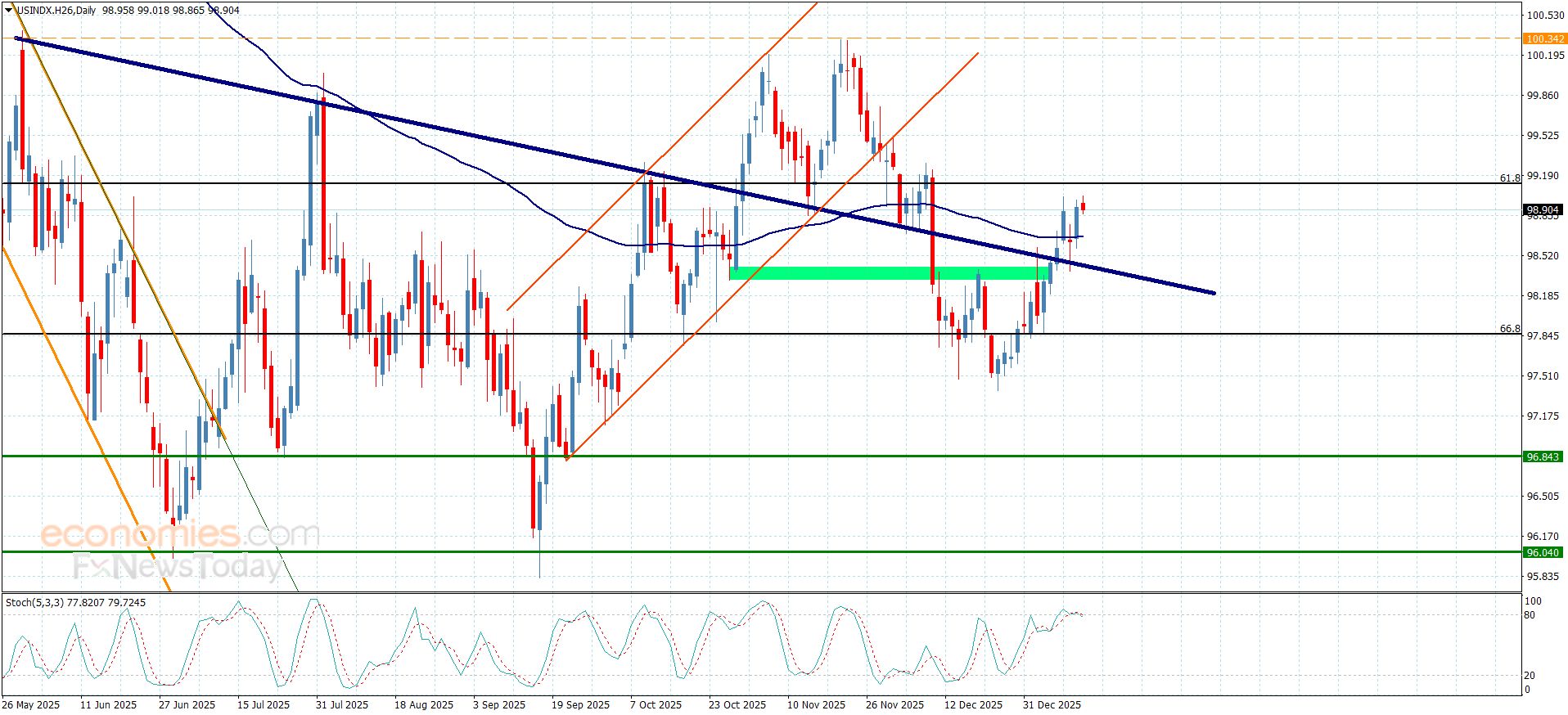Viewport: 1568px width, 715px height.
Task: Click the 100.530 price axis label
Action: (x=1543, y=15)
